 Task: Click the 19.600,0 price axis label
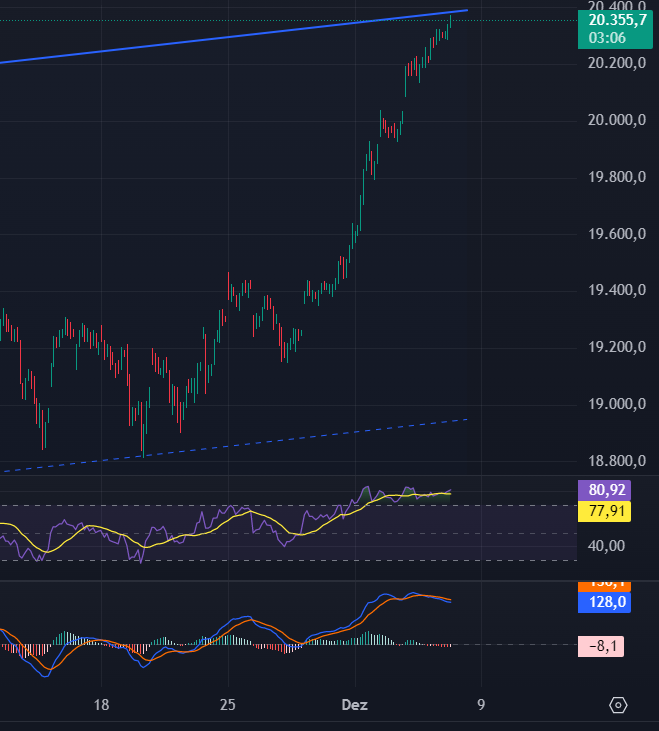617,234
